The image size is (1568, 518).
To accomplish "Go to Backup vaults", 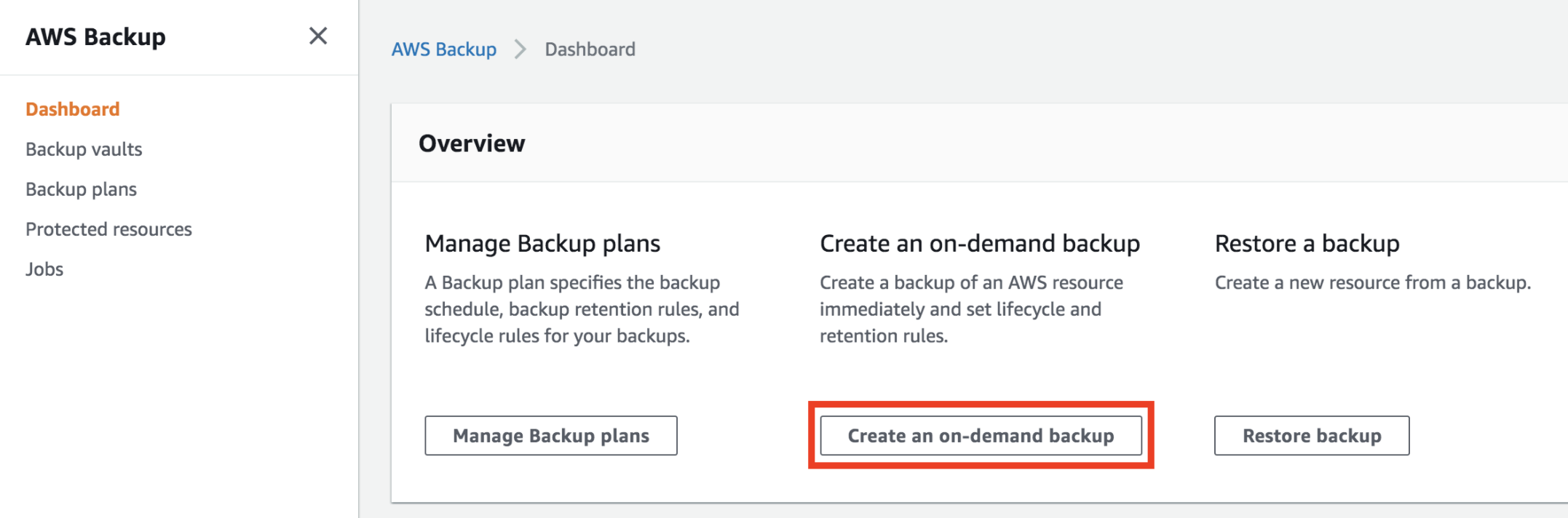I will click(84, 149).
